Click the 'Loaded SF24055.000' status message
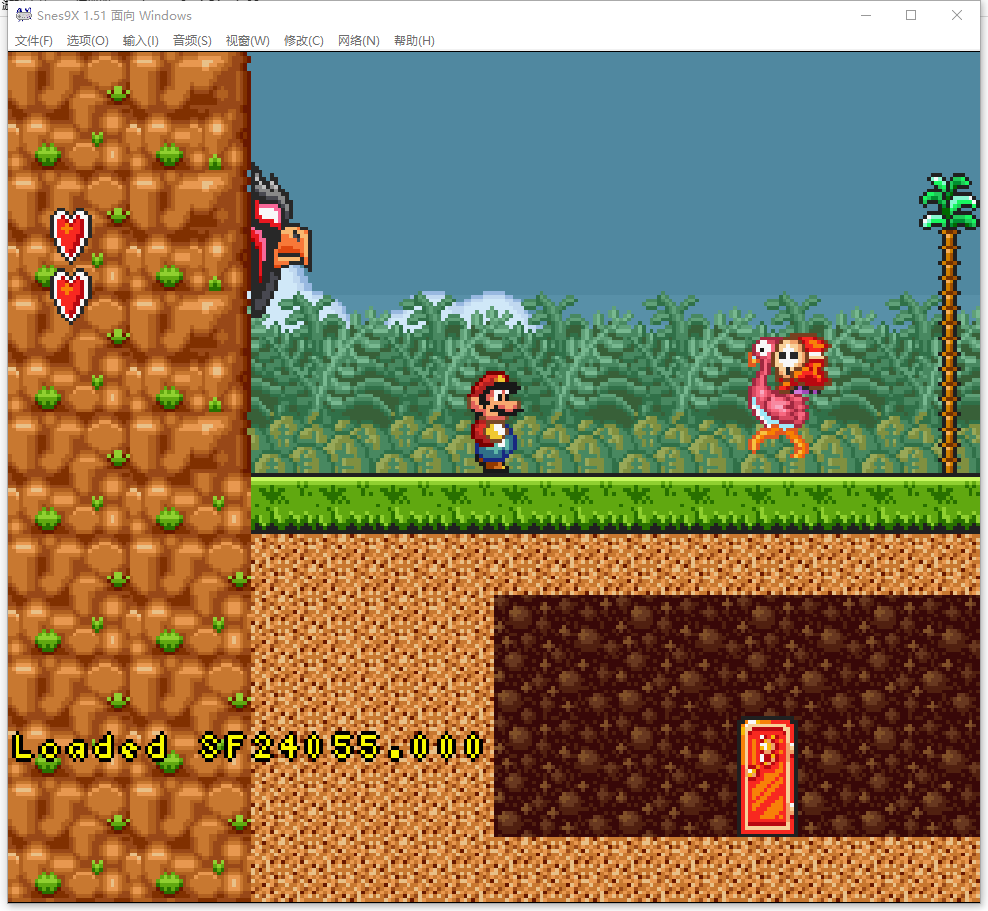This screenshot has height=911, width=988. click(x=248, y=748)
